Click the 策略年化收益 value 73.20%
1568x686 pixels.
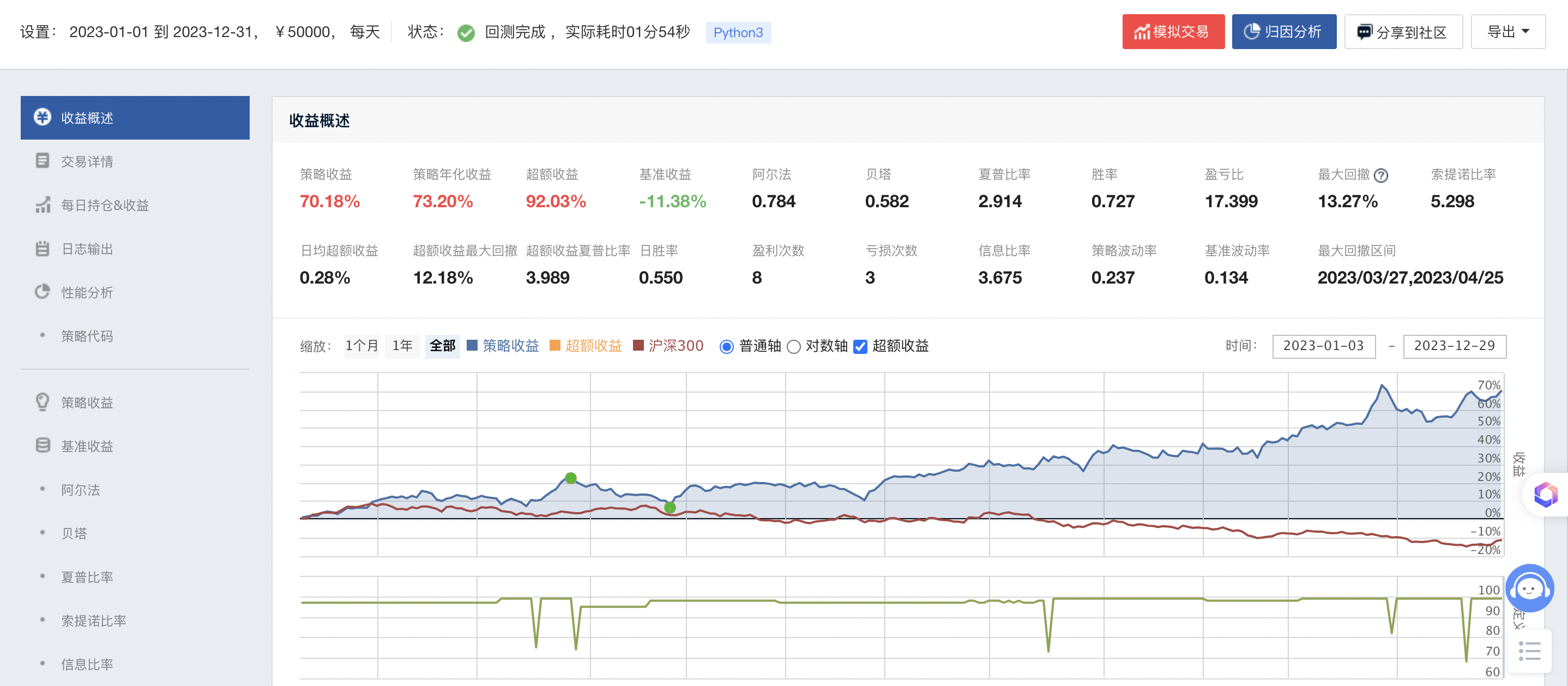pos(443,201)
